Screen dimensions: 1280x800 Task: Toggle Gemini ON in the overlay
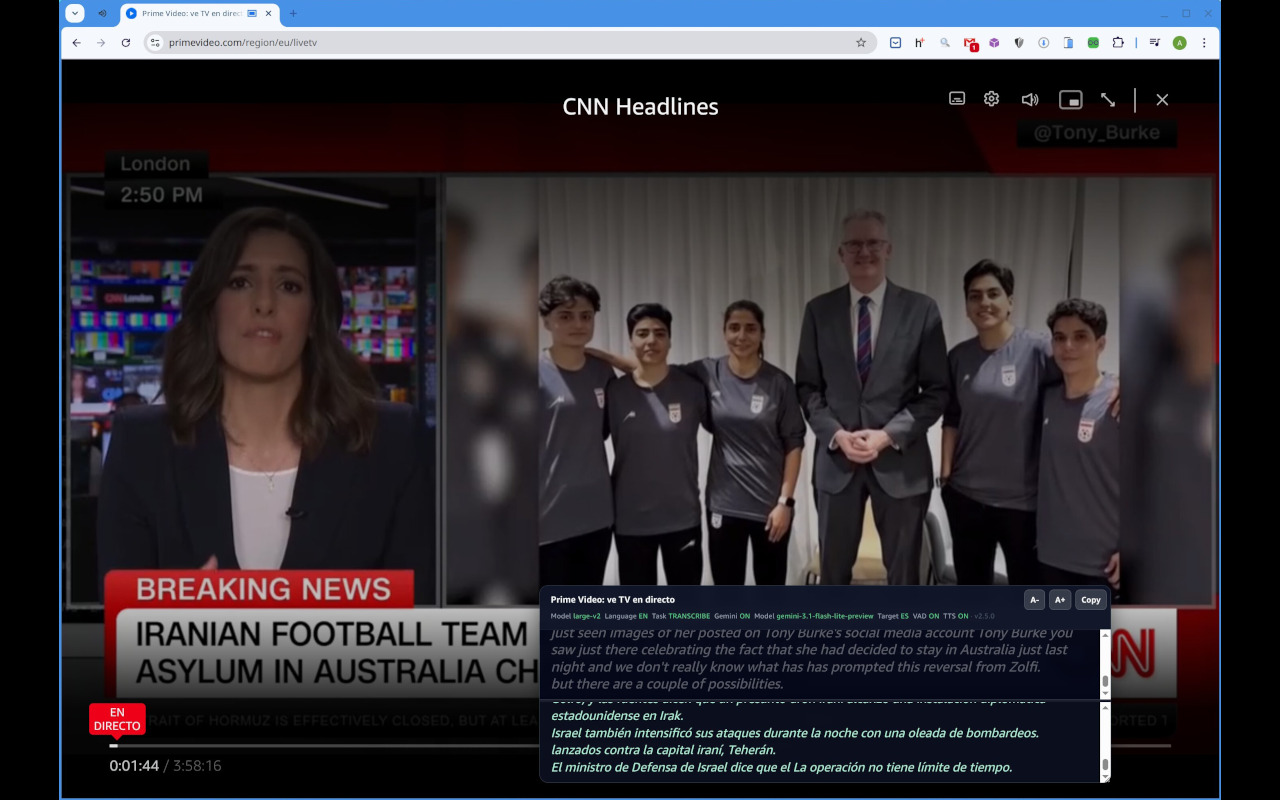click(732, 616)
